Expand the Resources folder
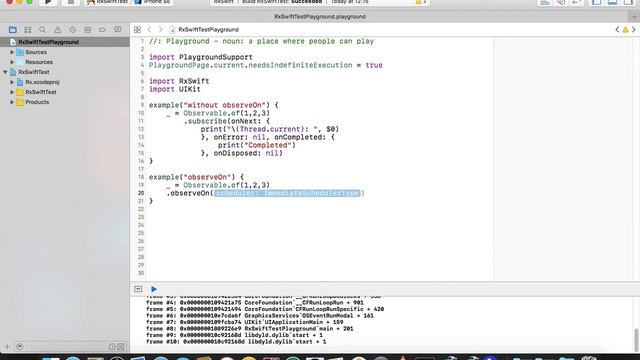Viewport: 640px width, 360px height. point(12,62)
